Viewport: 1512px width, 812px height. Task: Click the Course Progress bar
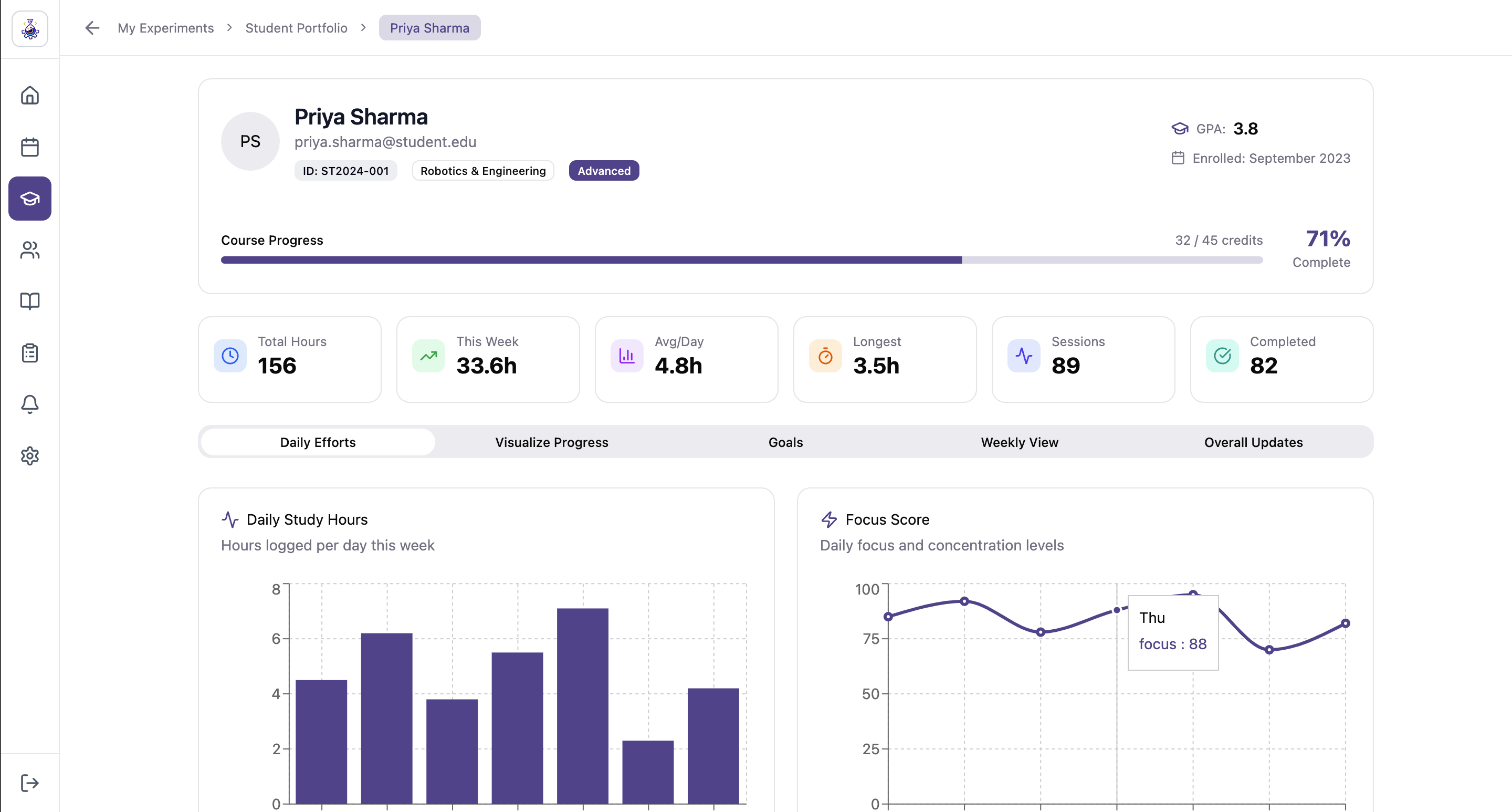tap(741, 260)
